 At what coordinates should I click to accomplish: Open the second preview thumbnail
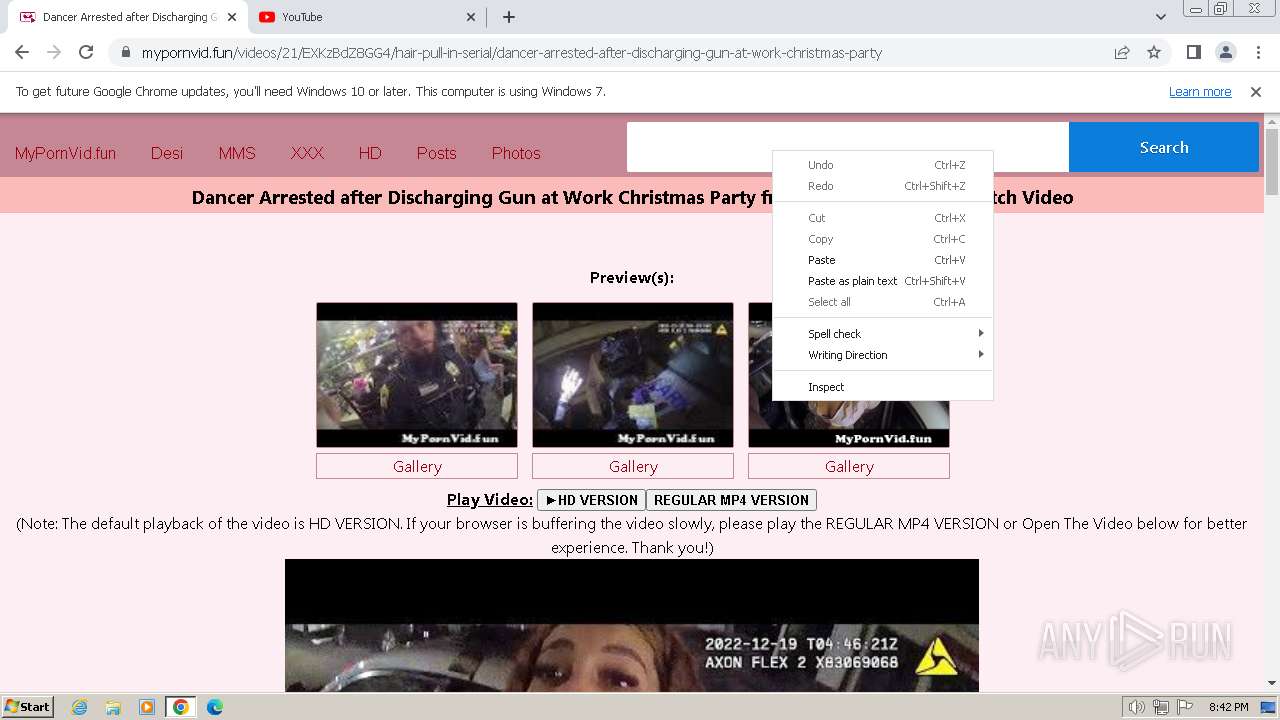[x=633, y=375]
